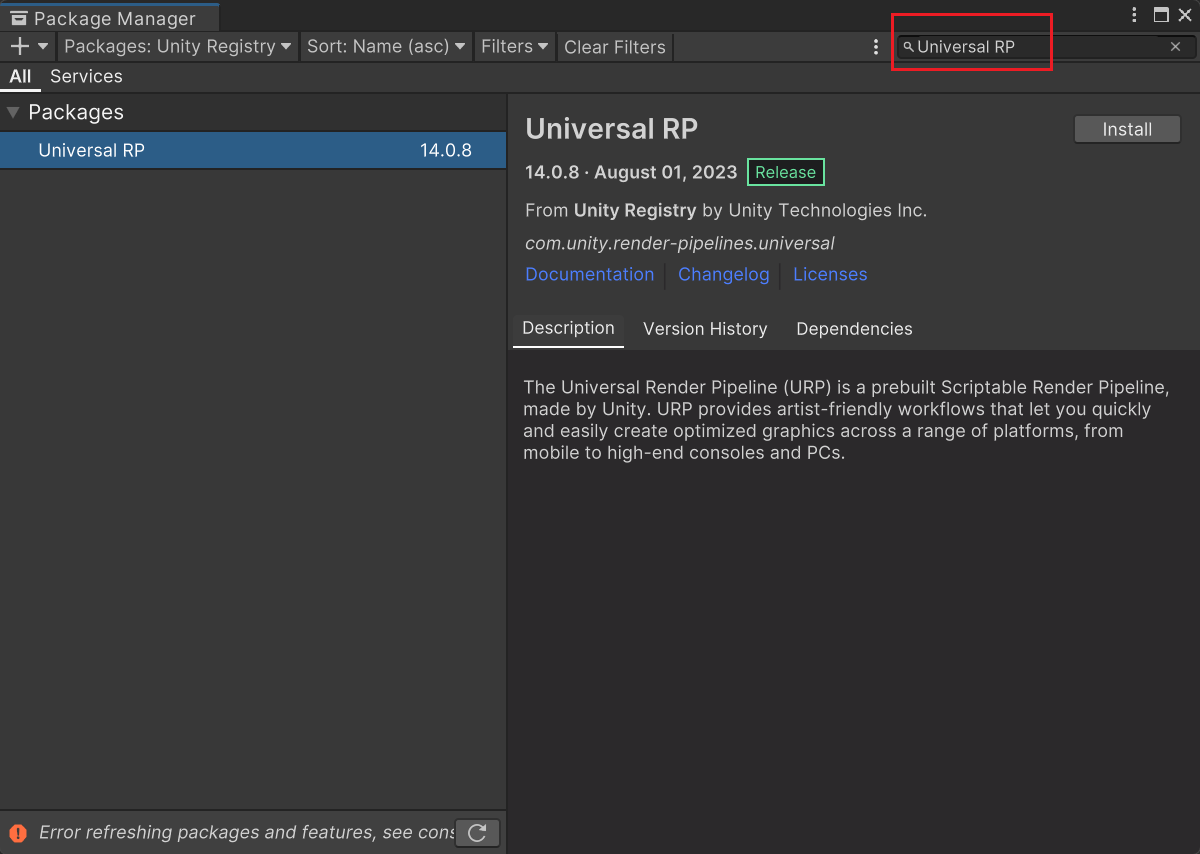Open the Changelog link
This screenshot has width=1200, height=854.
pyautogui.click(x=723, y=274)
